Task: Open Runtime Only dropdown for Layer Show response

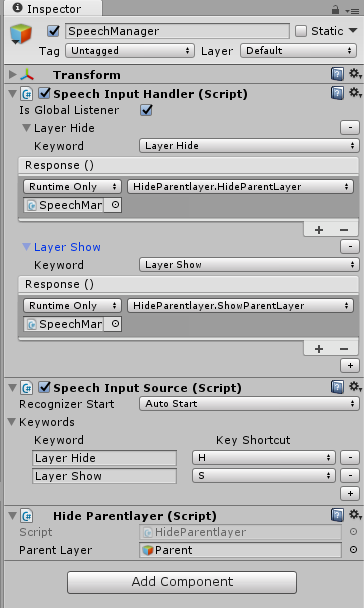Action: [72, 306]
